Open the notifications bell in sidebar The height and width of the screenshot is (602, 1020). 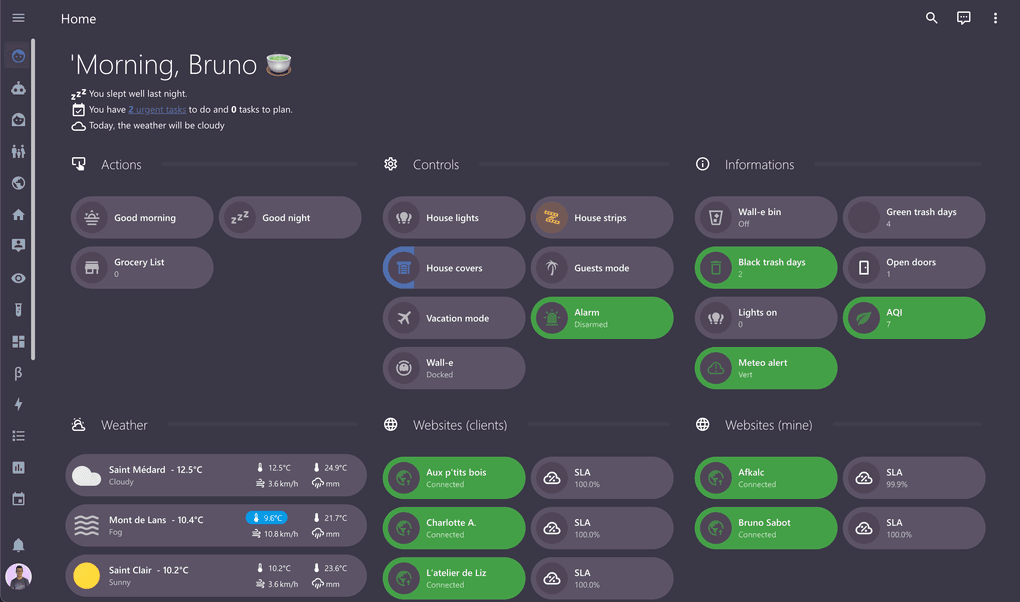coord(18,545)
